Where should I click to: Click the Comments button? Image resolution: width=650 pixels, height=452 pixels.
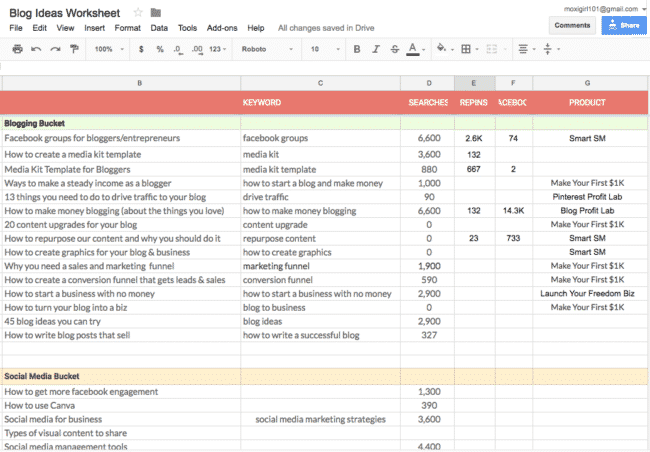(x=572, y=25)
